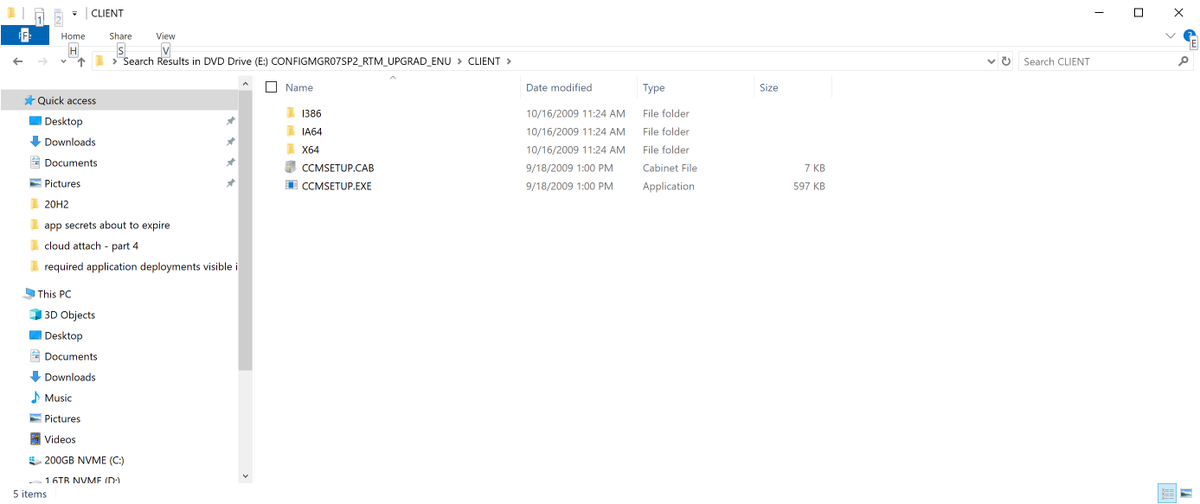The height and width of the screenshot is (504, 1200).
Task: Click the Downloads icon under This PC
Action: point(36,377)
